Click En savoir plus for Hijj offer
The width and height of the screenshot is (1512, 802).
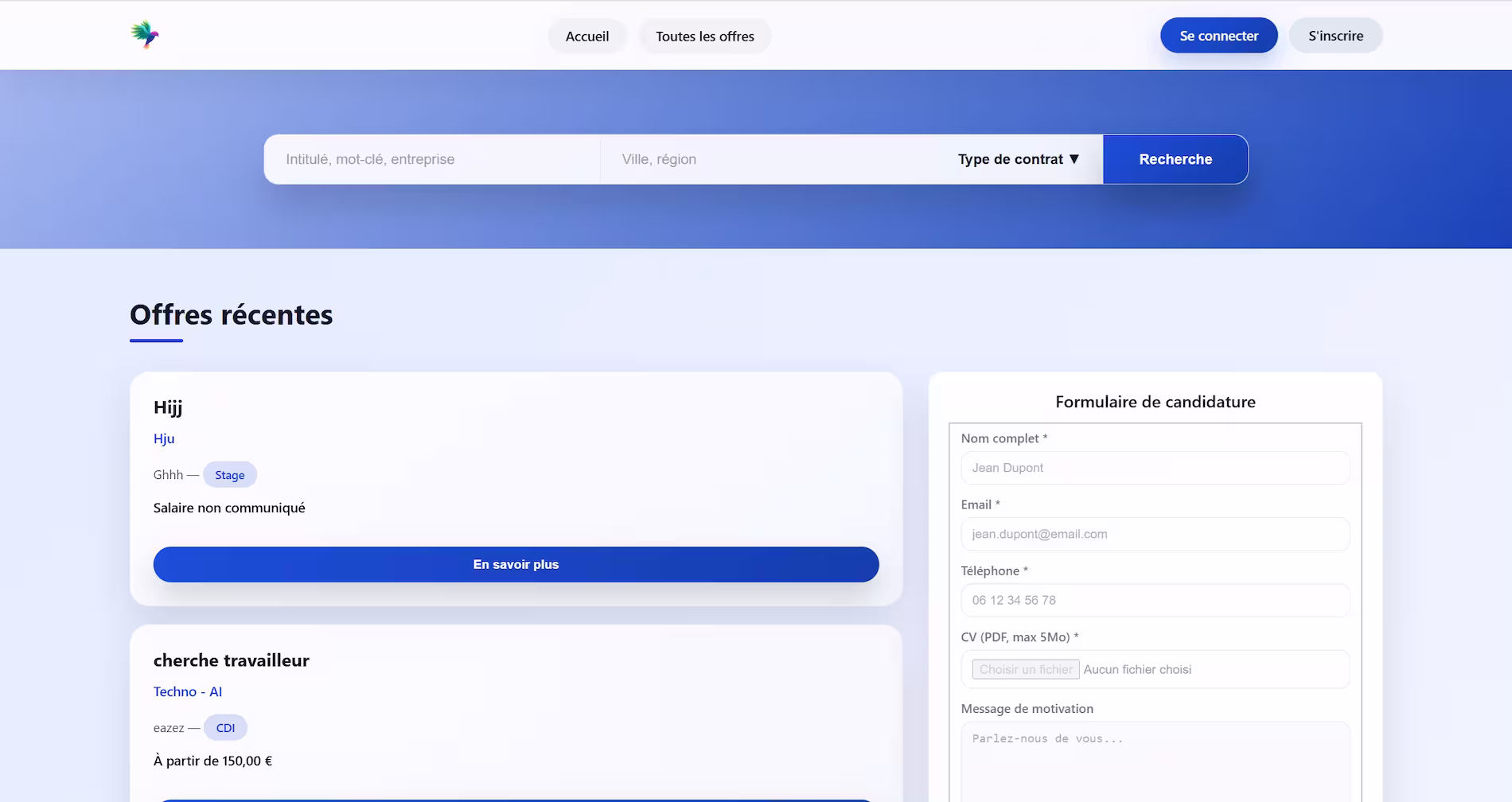[x=516, y=564]
